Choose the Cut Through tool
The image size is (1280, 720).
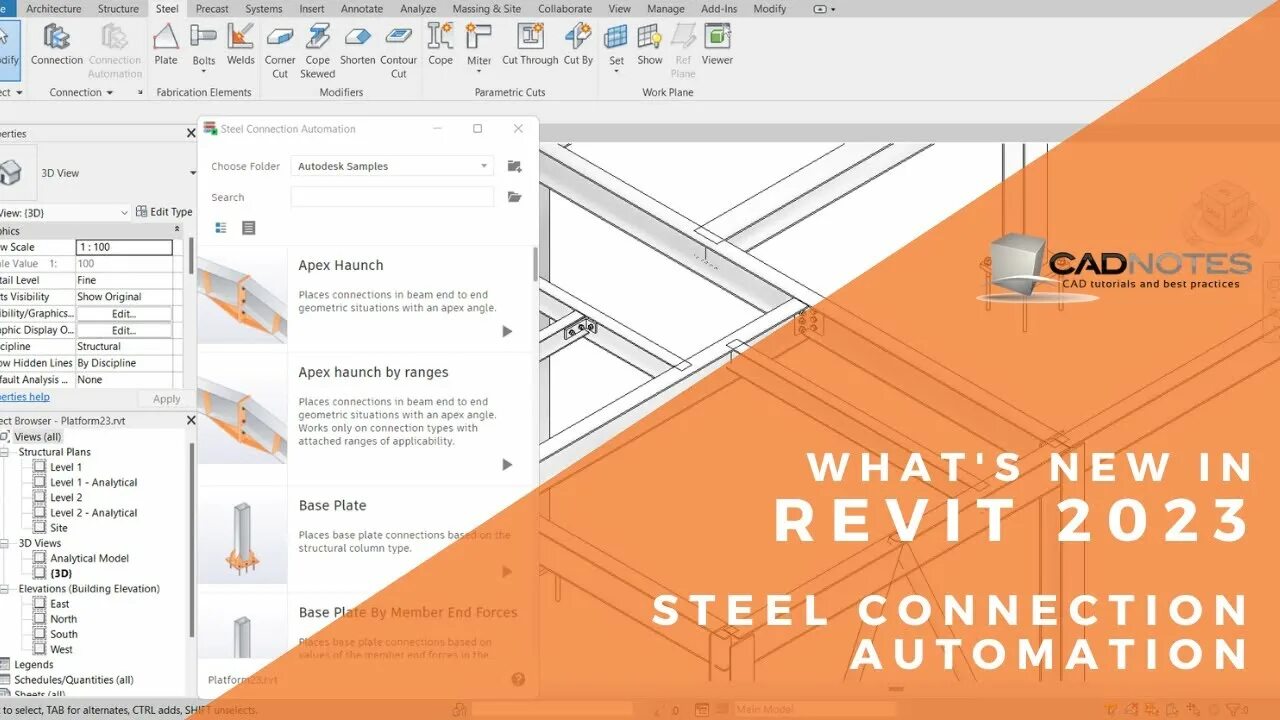[530, 44]
